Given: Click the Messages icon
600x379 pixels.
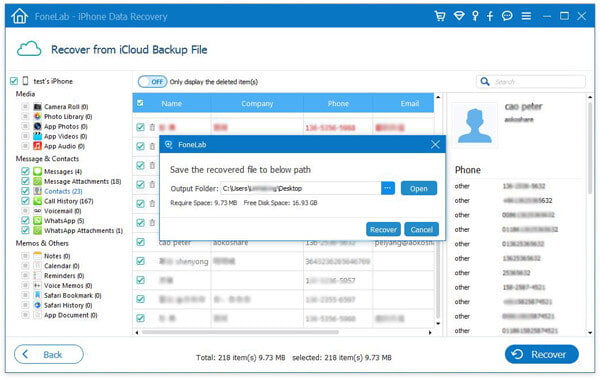Looking at the screenshot, I should (x=38, y=171).
